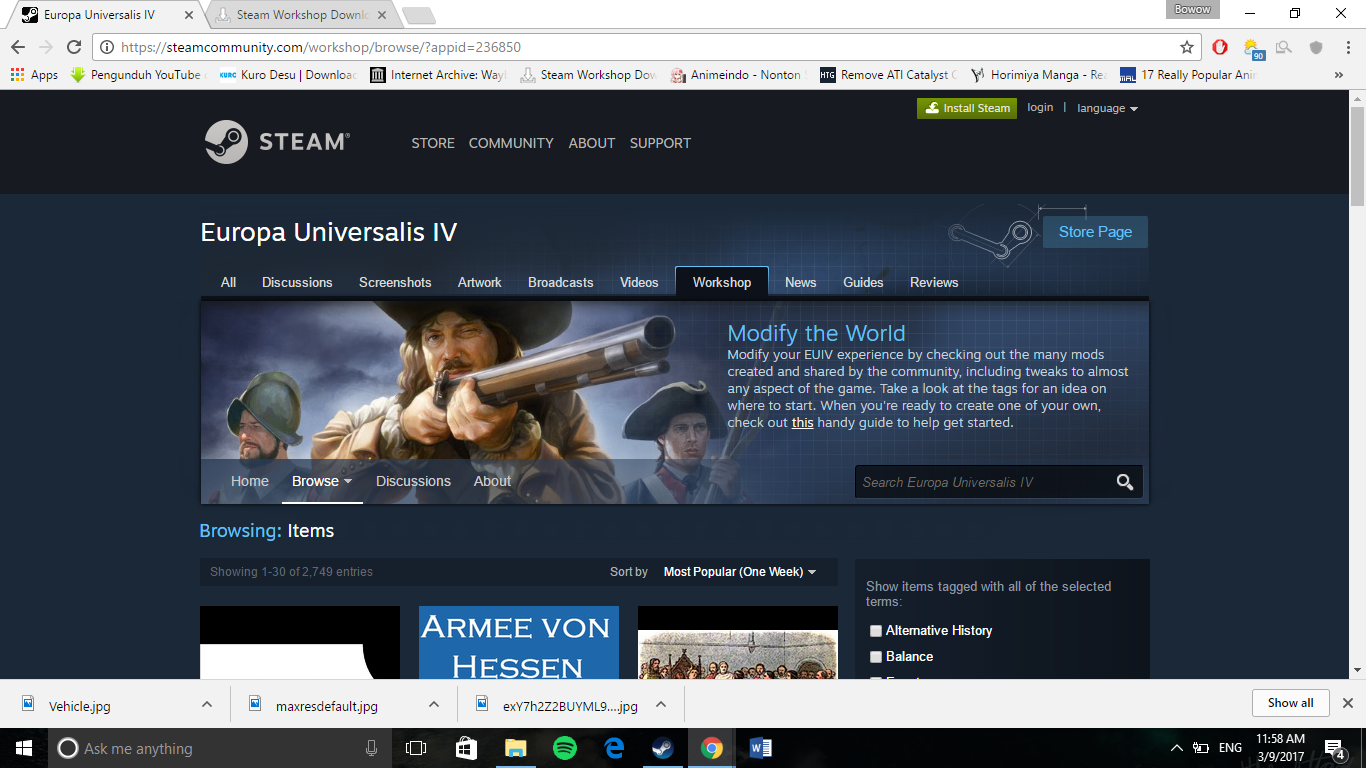Open Task View in the taskbar
This screenshot has height=768, width=1366.
[416, 748]
